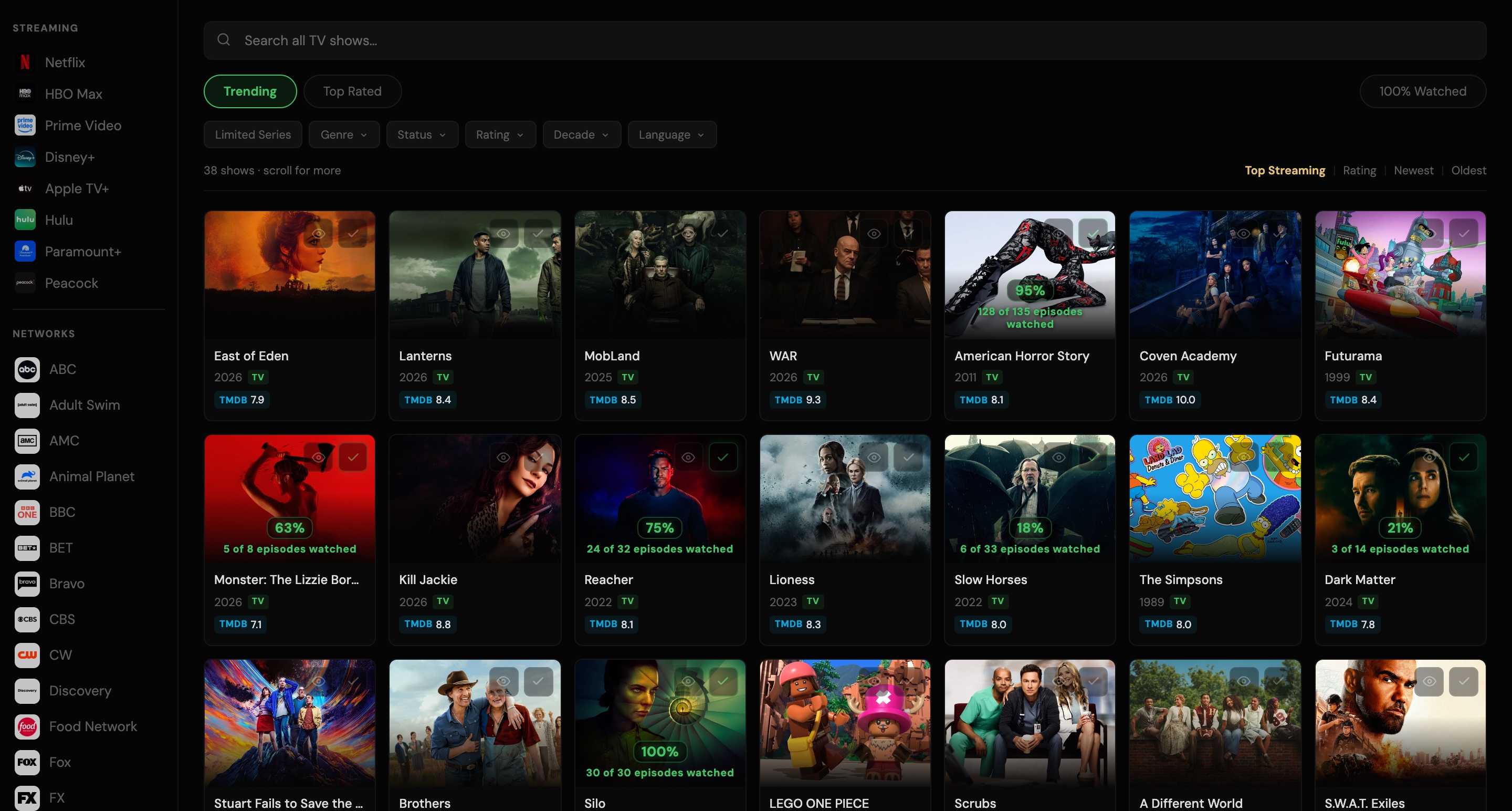Select the green Hulu logo

[x=25, y=220]
